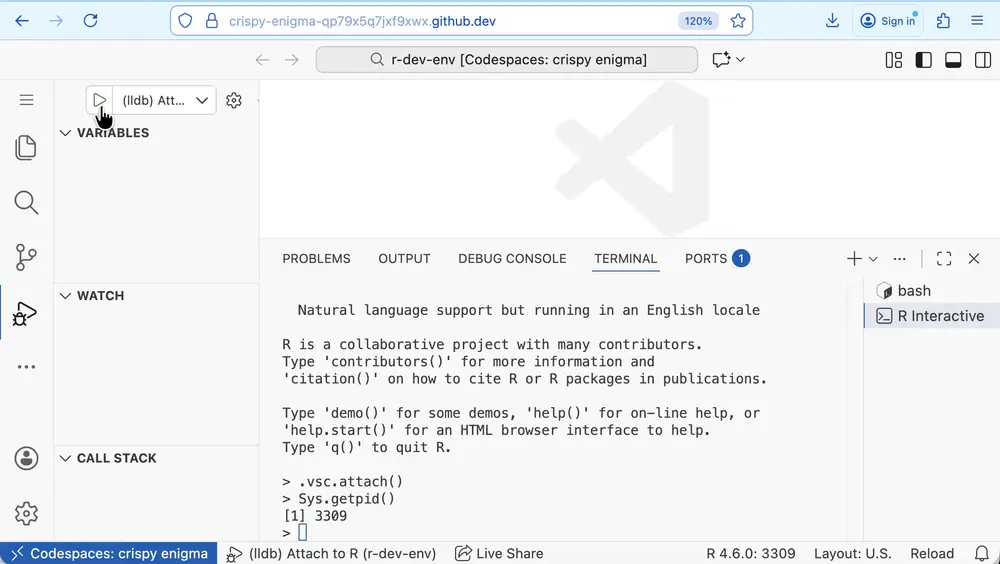1000x564 pixels.
Task: Open the Accounts icon in activity bar
Action: (x=26, y=458)
